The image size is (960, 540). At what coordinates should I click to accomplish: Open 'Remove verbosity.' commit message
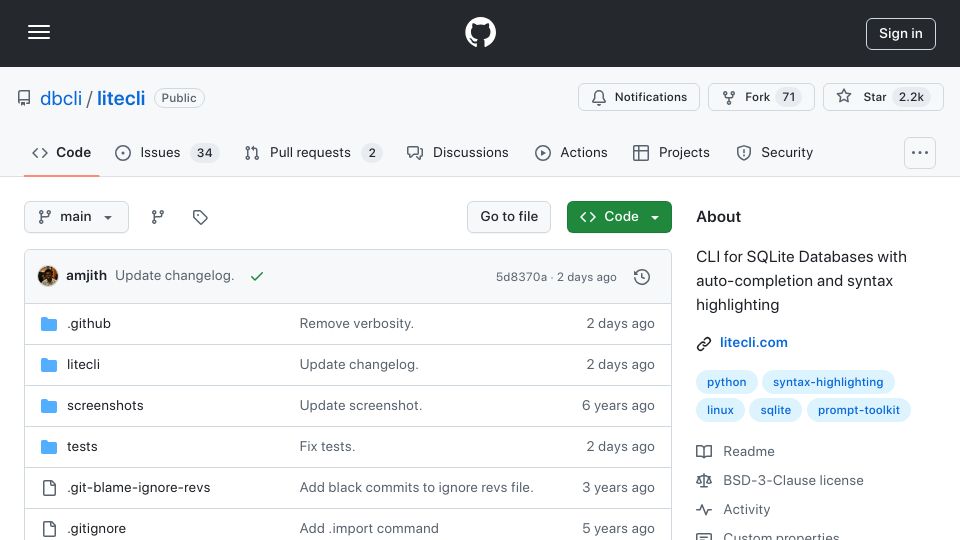coord(356,323)
